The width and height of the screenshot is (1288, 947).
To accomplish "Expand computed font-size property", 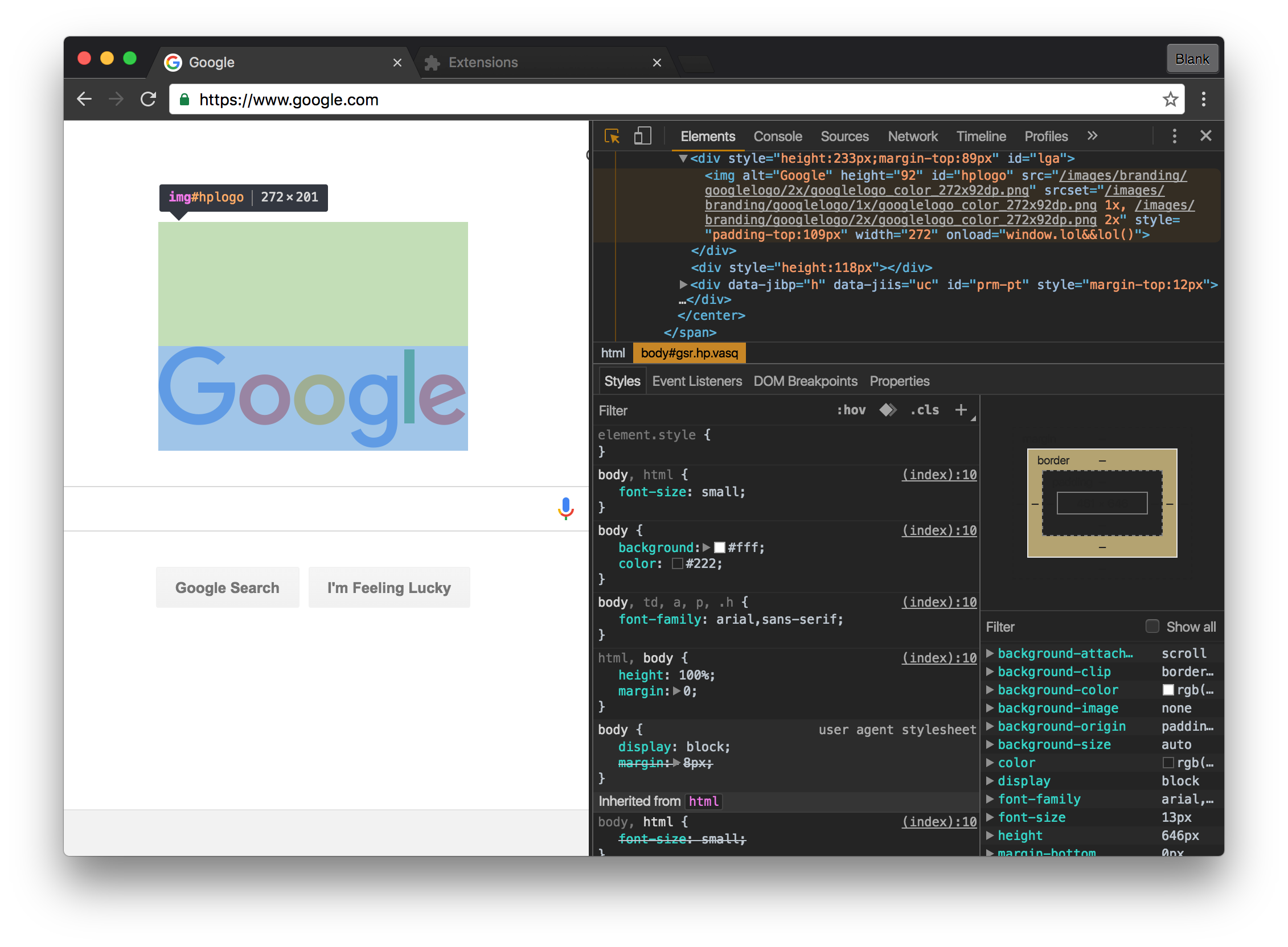I will click(990, 817).
